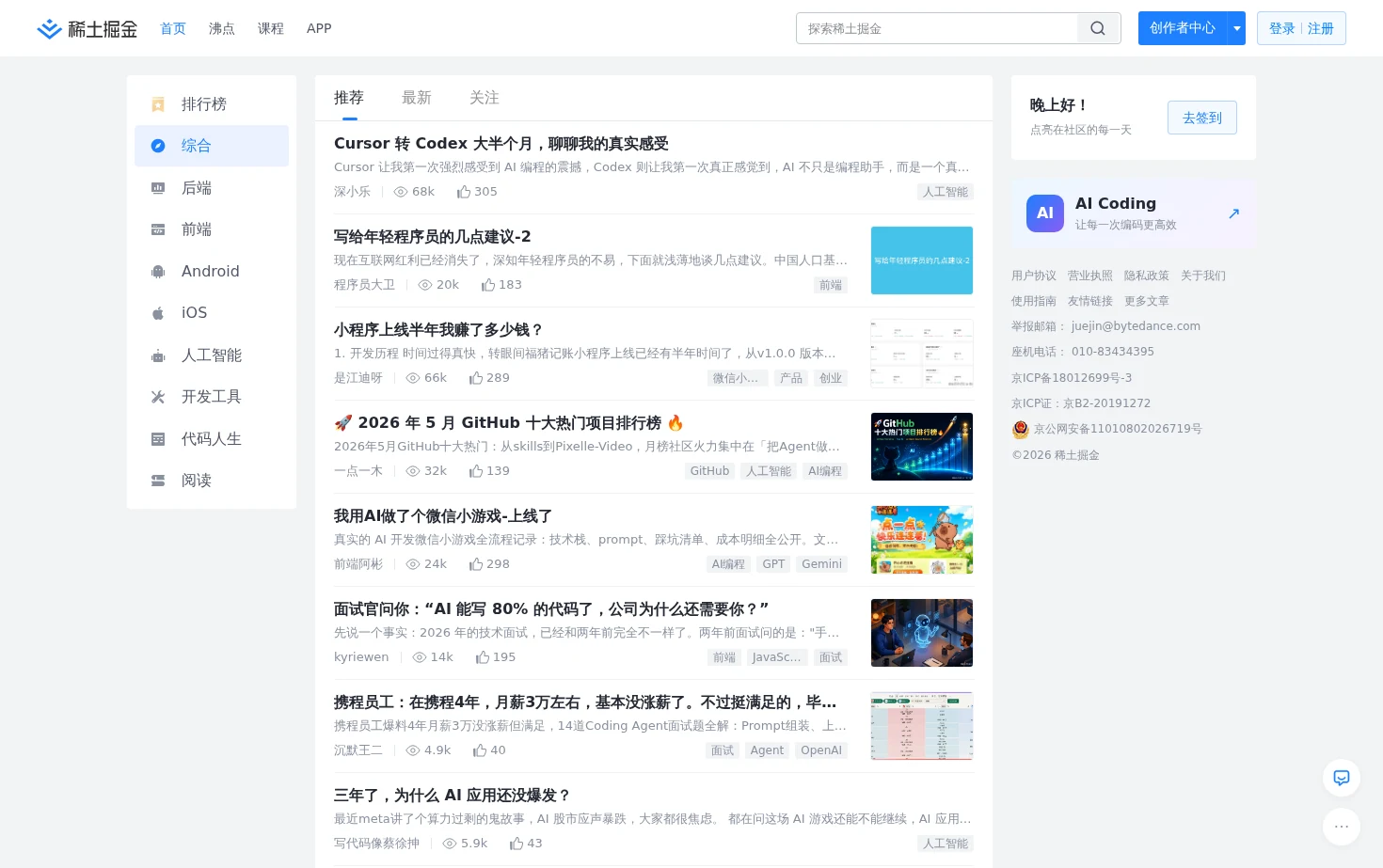This screenshot has height=868, width=1383.
Task: Click the search magnifier icon
Action: click(x=1098, y=28)
